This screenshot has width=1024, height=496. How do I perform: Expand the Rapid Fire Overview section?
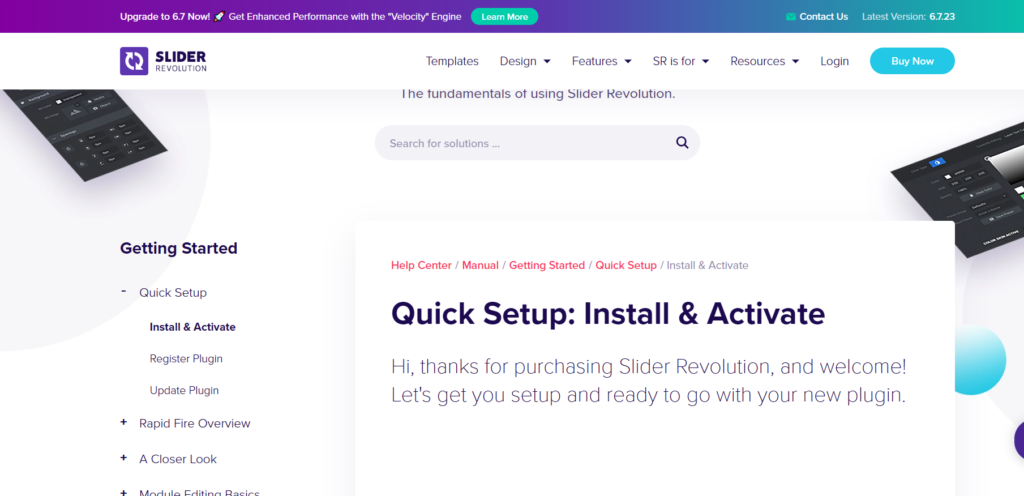pos(123,423)
